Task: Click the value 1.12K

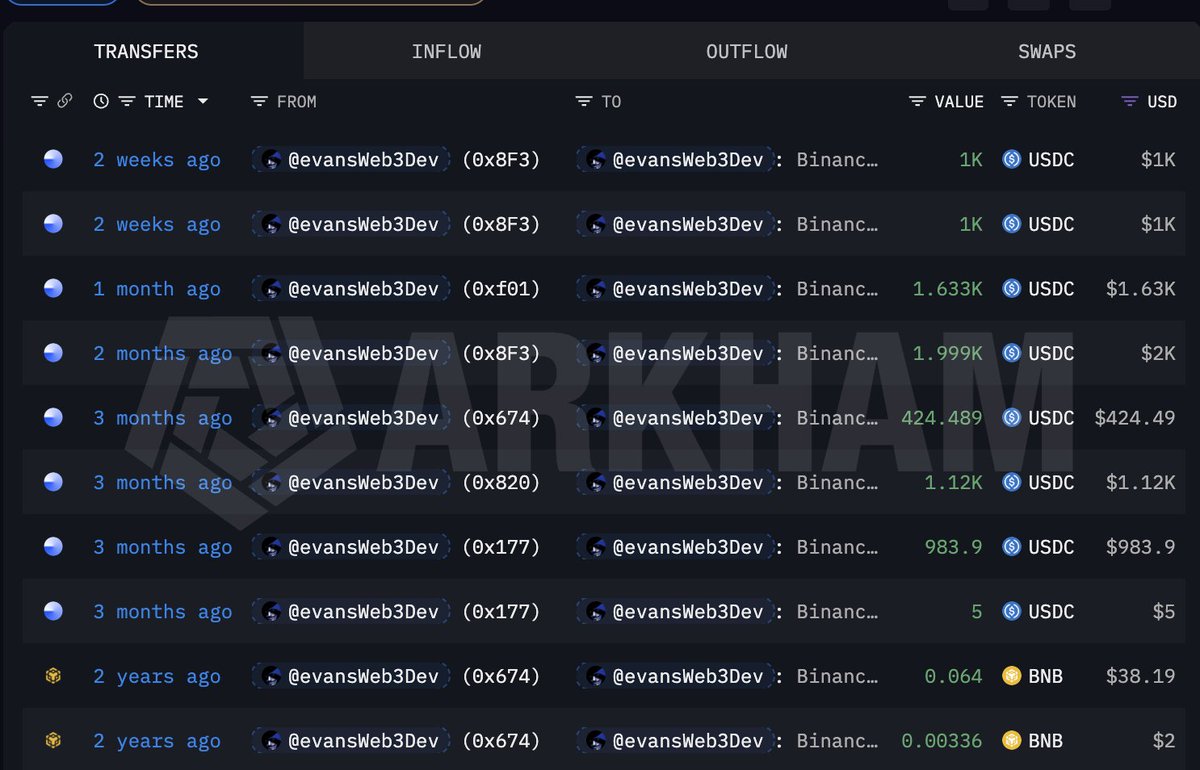Action: click(954, 482)
